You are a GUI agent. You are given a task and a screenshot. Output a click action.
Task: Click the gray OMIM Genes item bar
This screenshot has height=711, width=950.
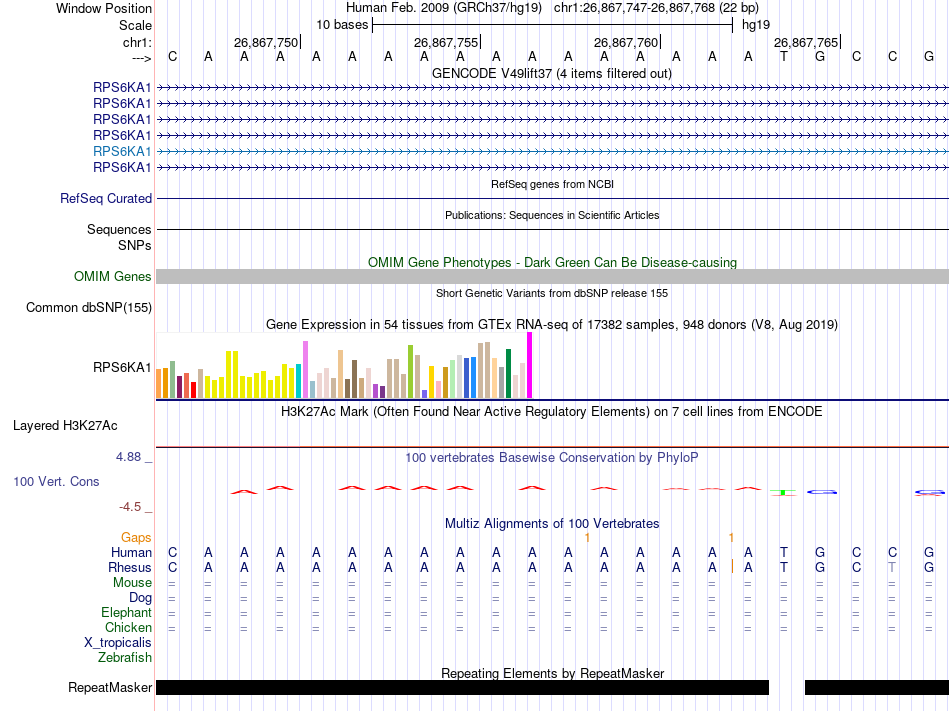(552, 276)
